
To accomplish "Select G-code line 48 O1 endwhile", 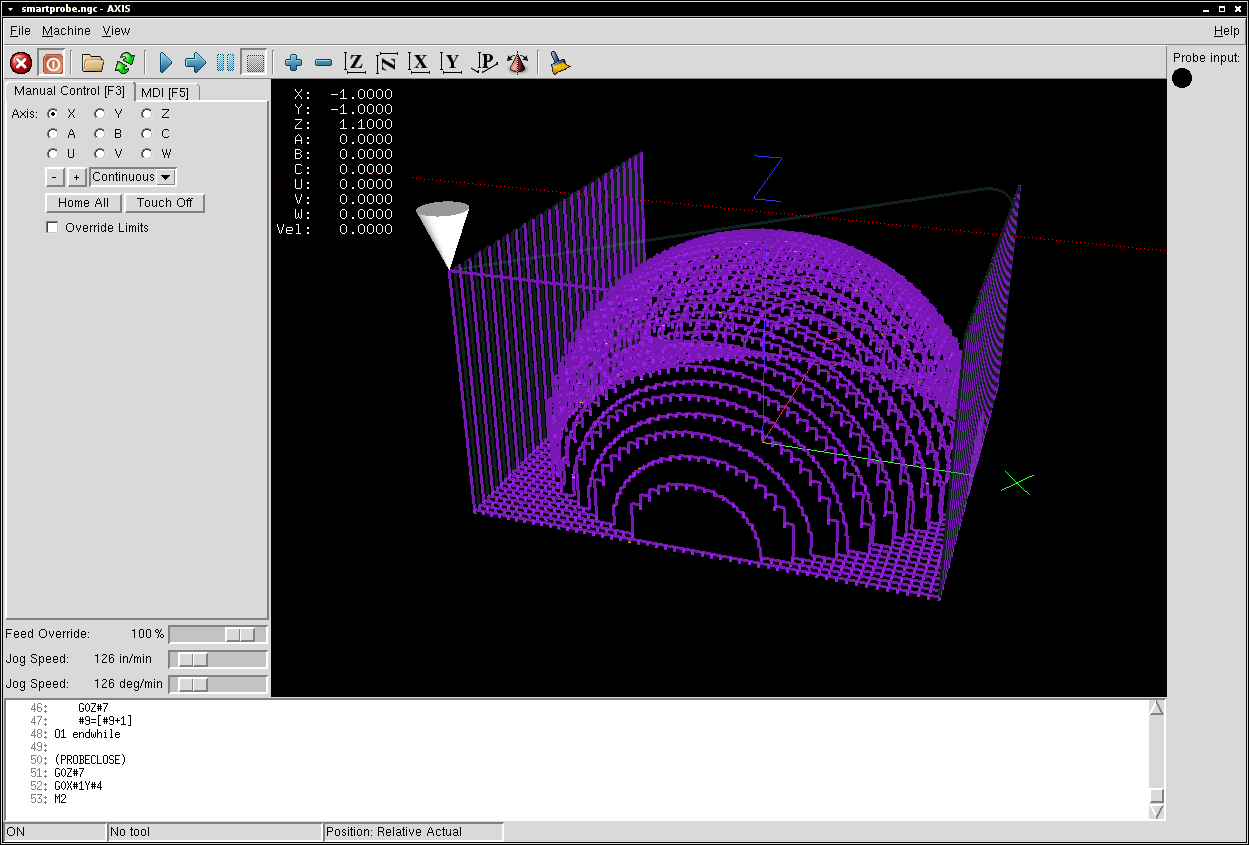I will tap(87, 734).
